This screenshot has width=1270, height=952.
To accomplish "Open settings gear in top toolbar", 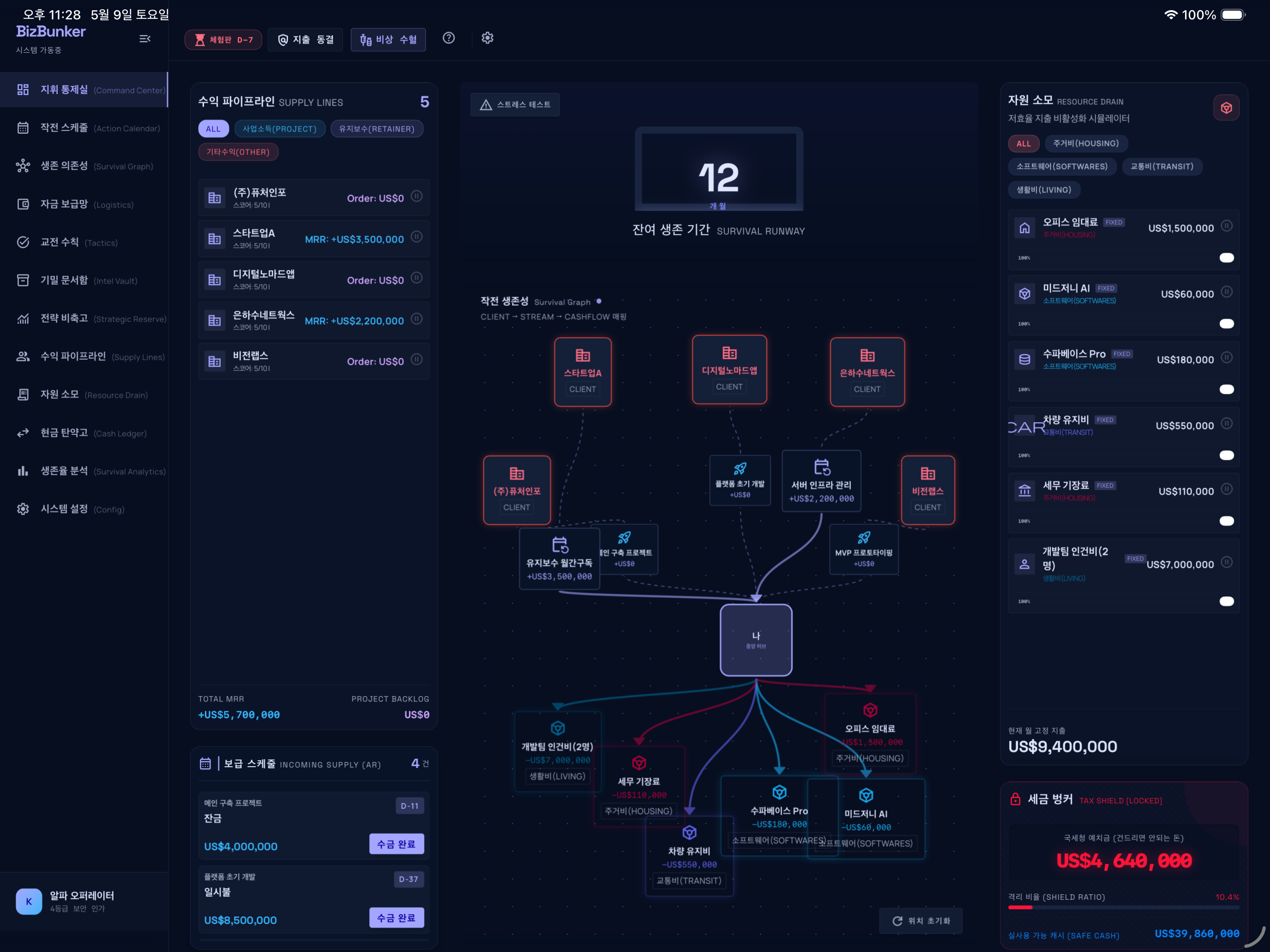I will 487,38.
